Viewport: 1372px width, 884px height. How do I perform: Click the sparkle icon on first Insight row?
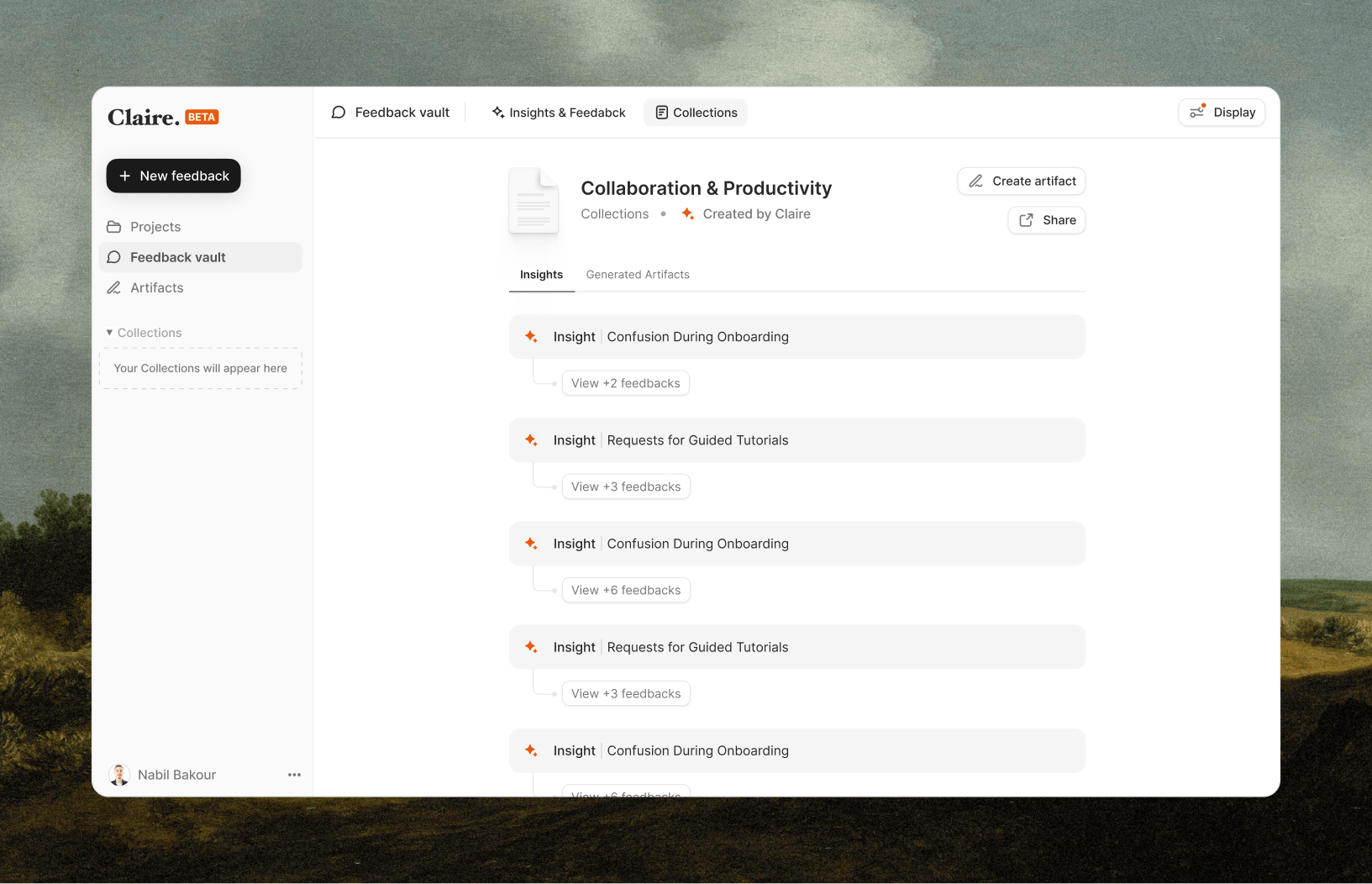click(x=531, y=337)
